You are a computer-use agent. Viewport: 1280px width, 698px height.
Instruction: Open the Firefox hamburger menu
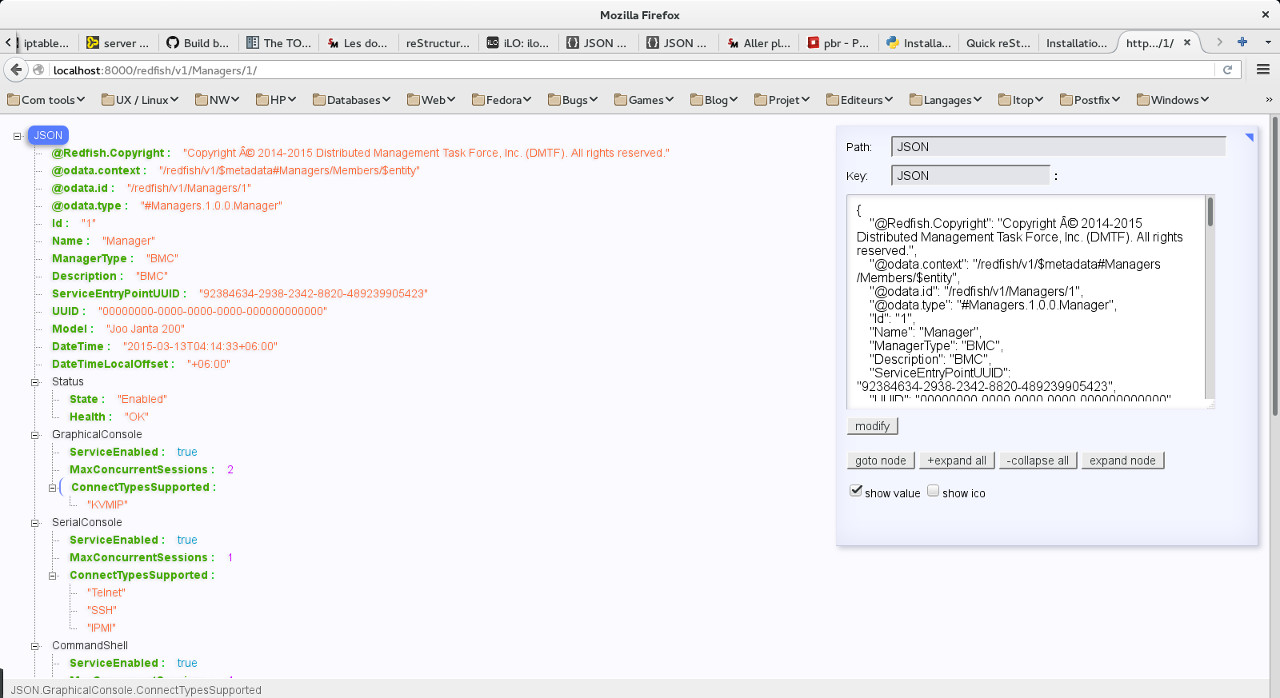[1262, 70]
